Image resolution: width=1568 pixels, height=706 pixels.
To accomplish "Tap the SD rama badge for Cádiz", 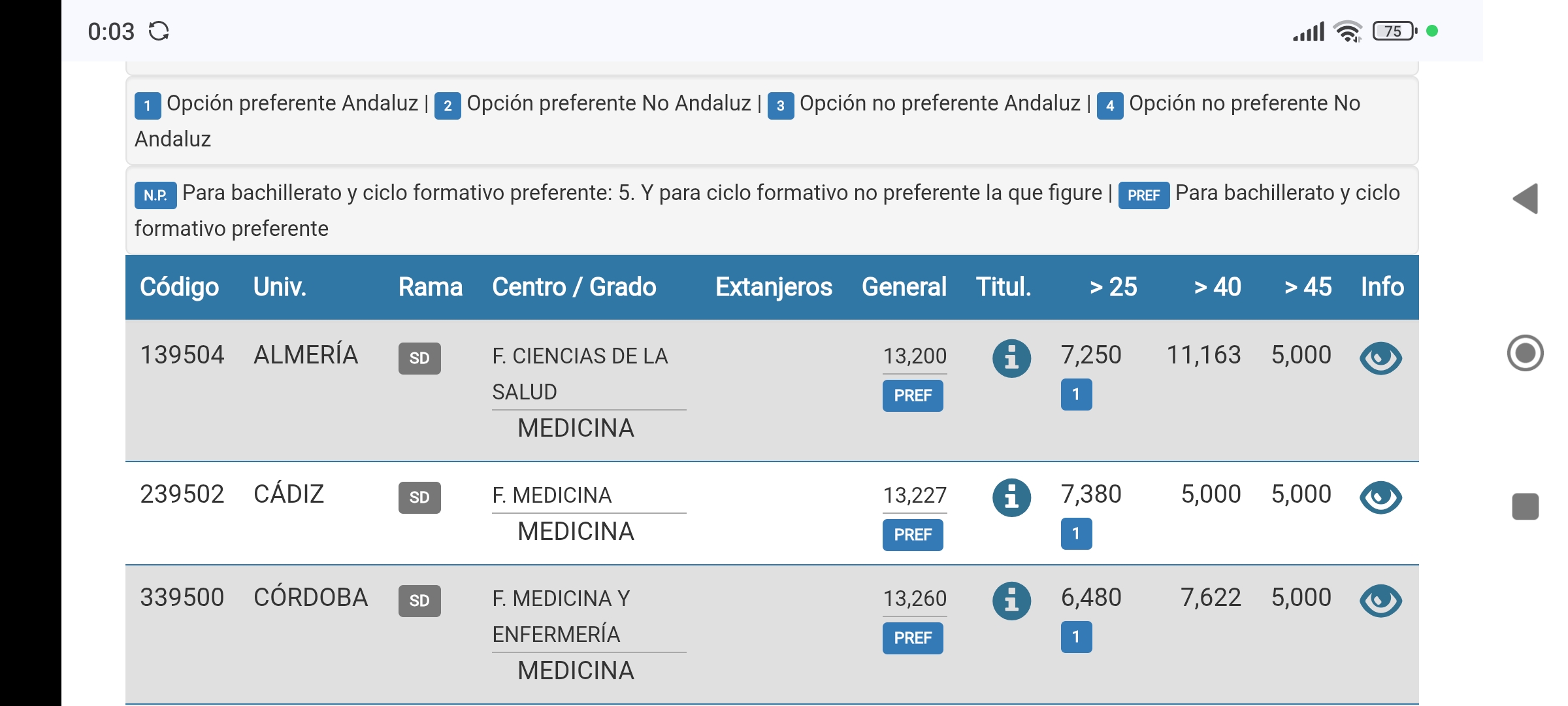I will (x=419, y=497).
